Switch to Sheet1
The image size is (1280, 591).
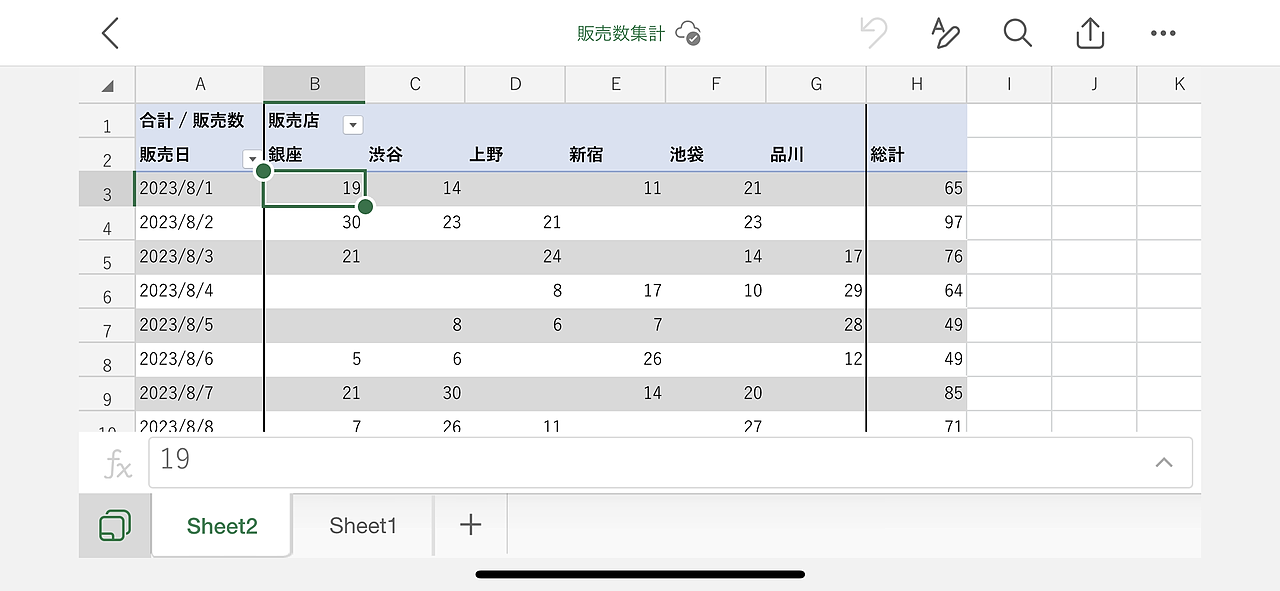(362, 524)
